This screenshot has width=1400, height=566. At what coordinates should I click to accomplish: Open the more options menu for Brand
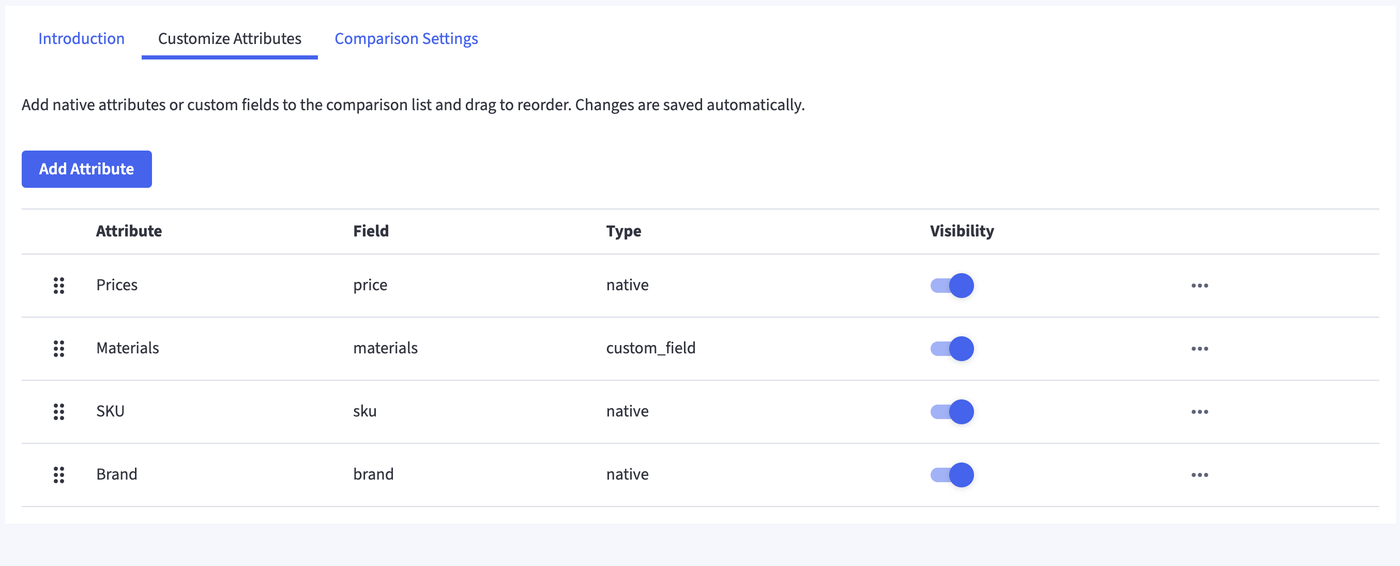(x=1200, y=475)
